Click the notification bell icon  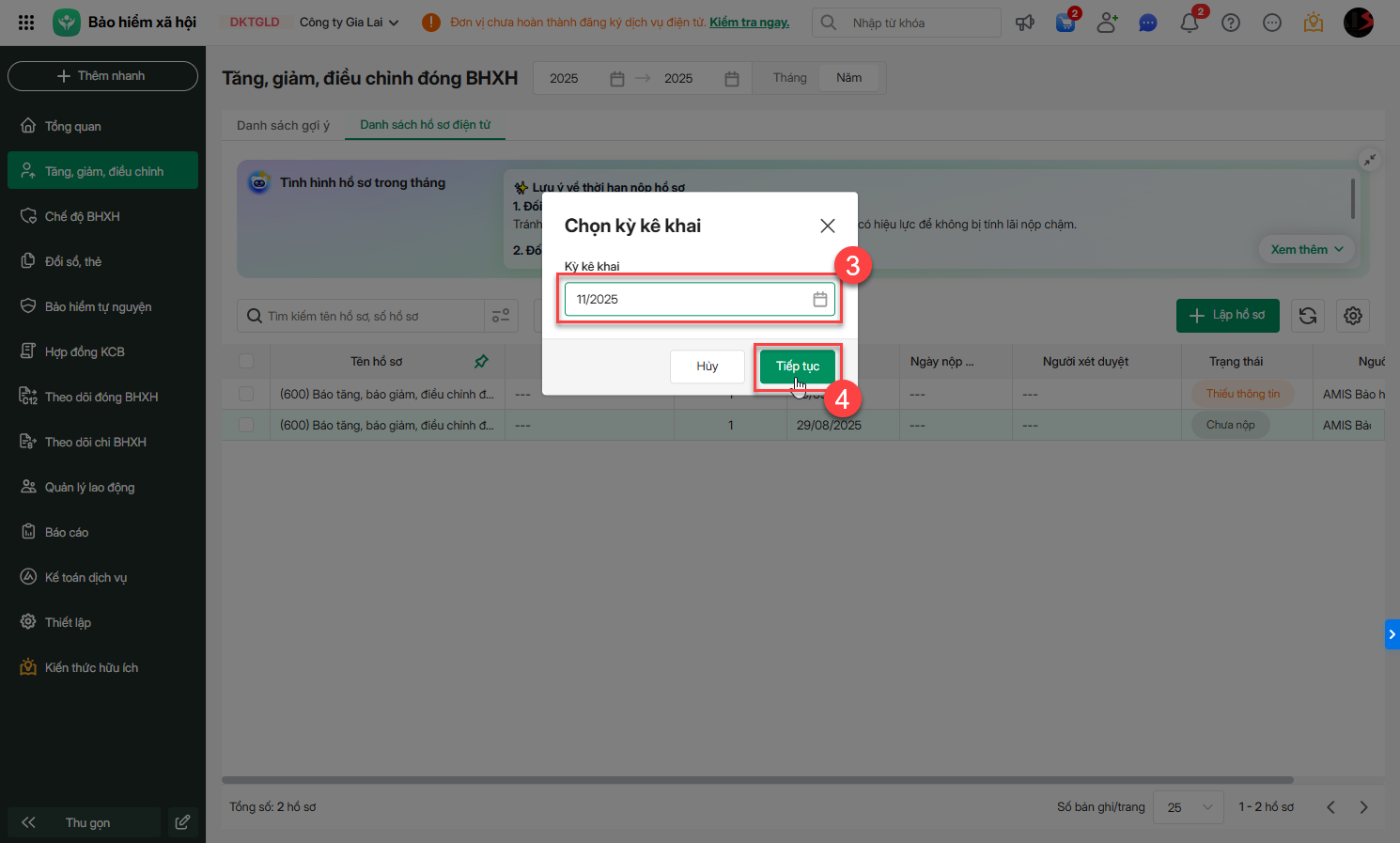point(1189,23)
